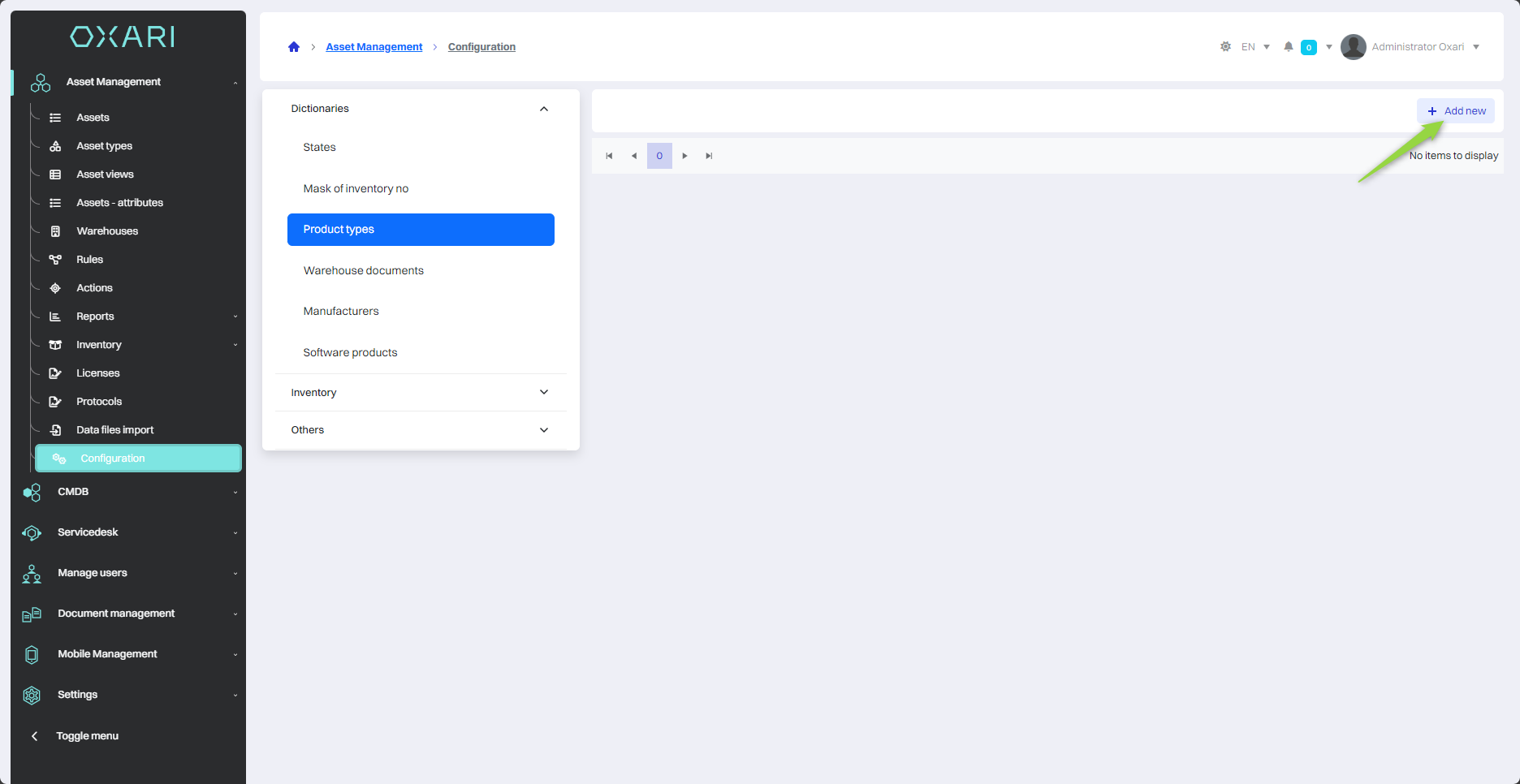This screenshot has width=1520, height=784.
Task: Click the settings gear icon near EN
Action: pos(1225,47)
